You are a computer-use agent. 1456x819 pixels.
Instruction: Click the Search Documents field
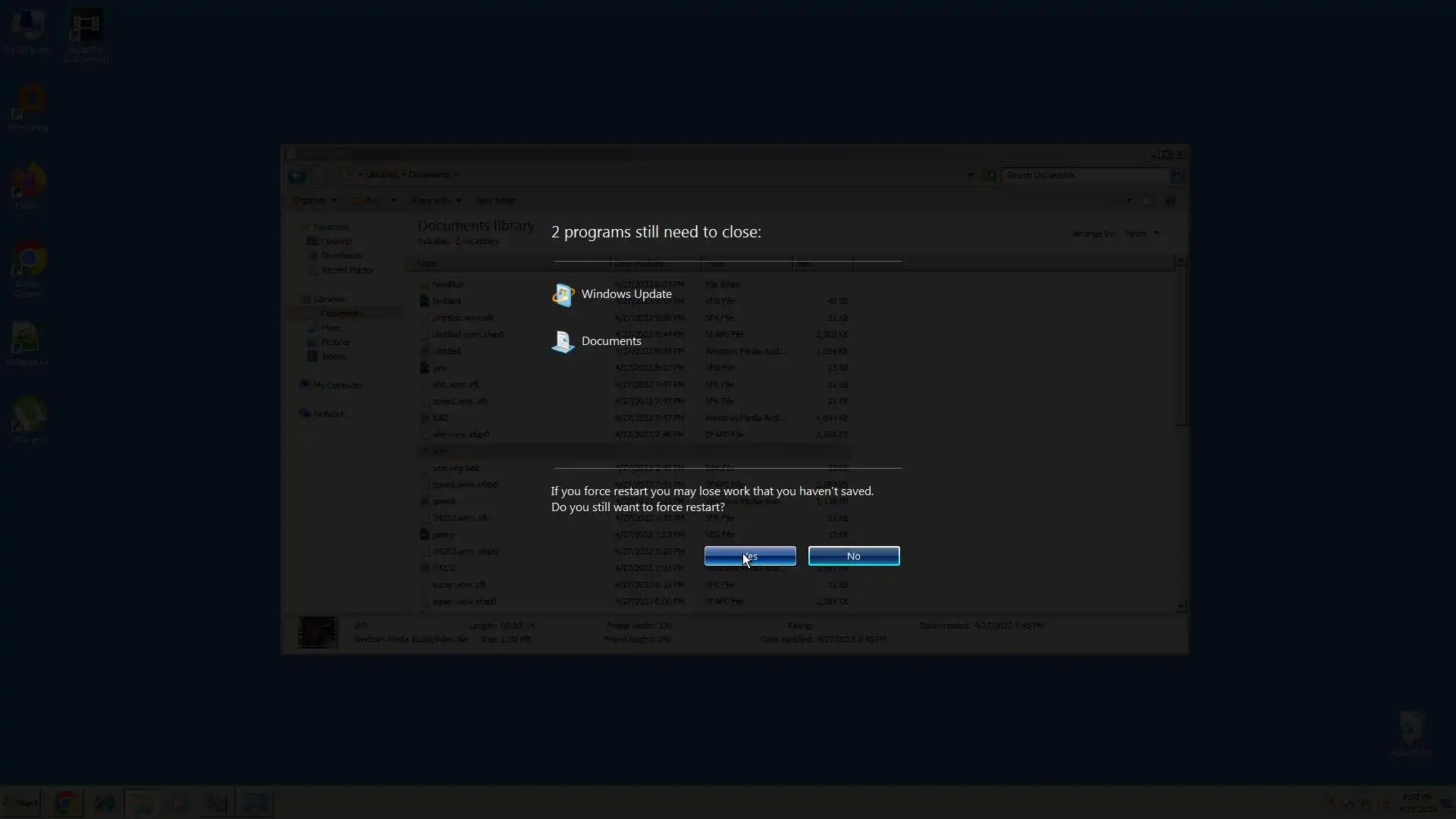(1084, 175)
